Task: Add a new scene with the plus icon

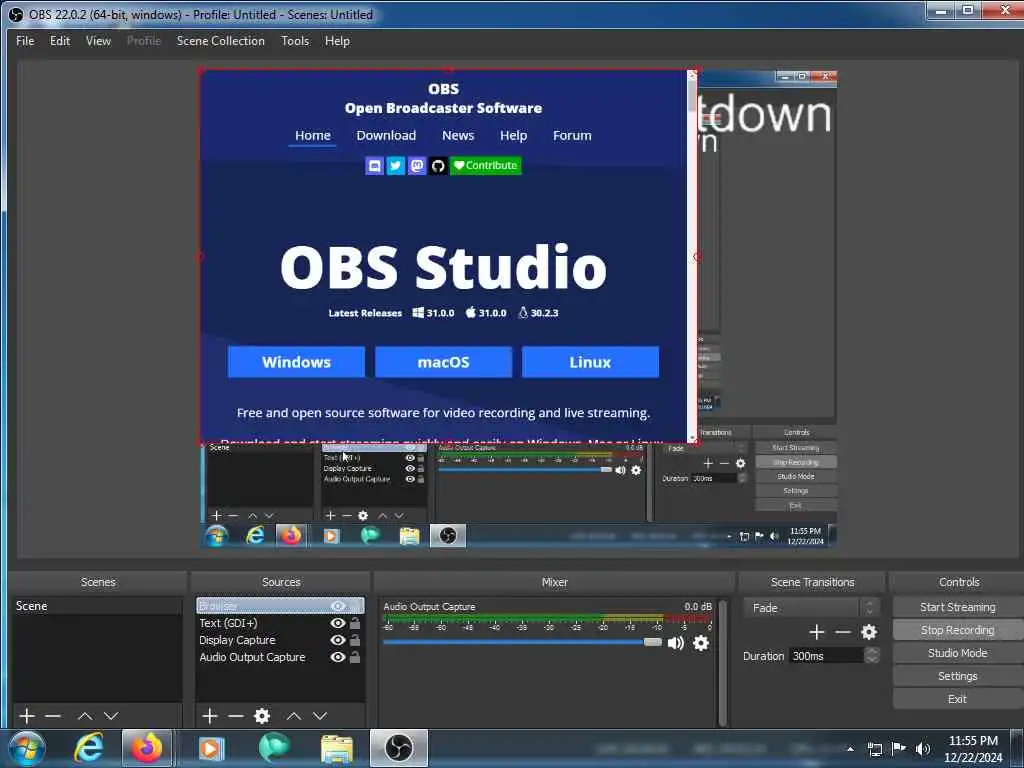Action: 27,716
